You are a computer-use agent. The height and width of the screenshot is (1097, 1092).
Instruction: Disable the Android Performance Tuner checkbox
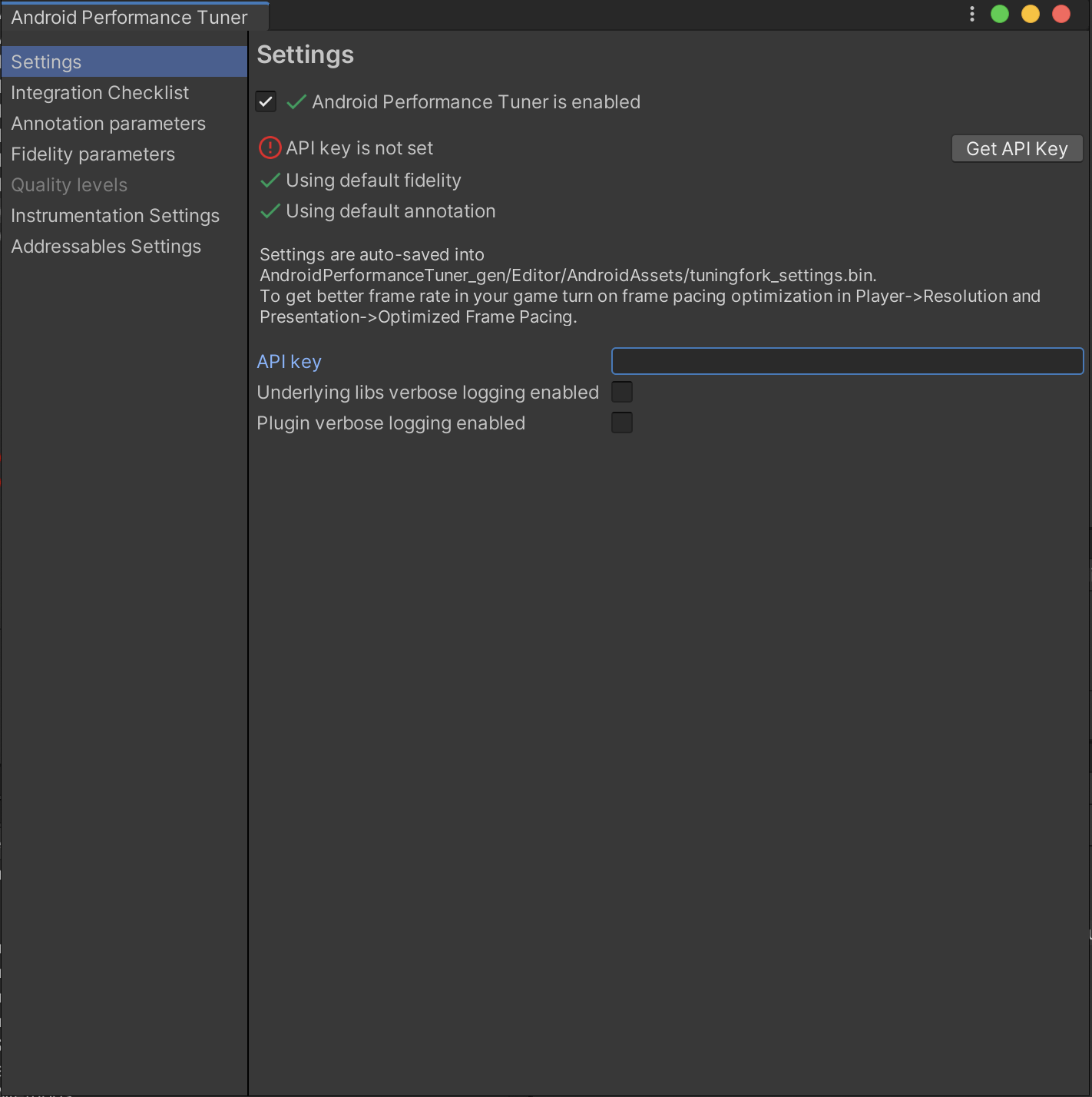266,101
